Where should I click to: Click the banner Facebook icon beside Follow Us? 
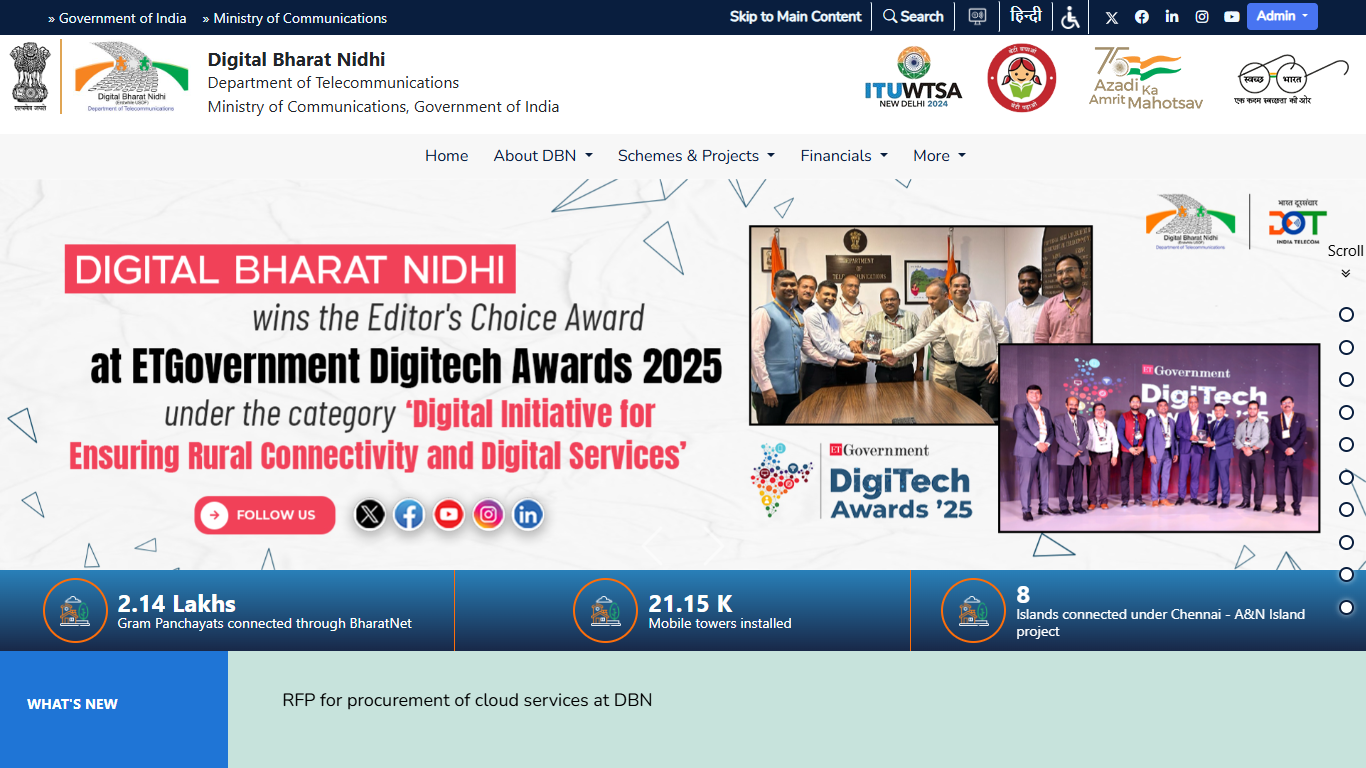(x=409, y=515)
